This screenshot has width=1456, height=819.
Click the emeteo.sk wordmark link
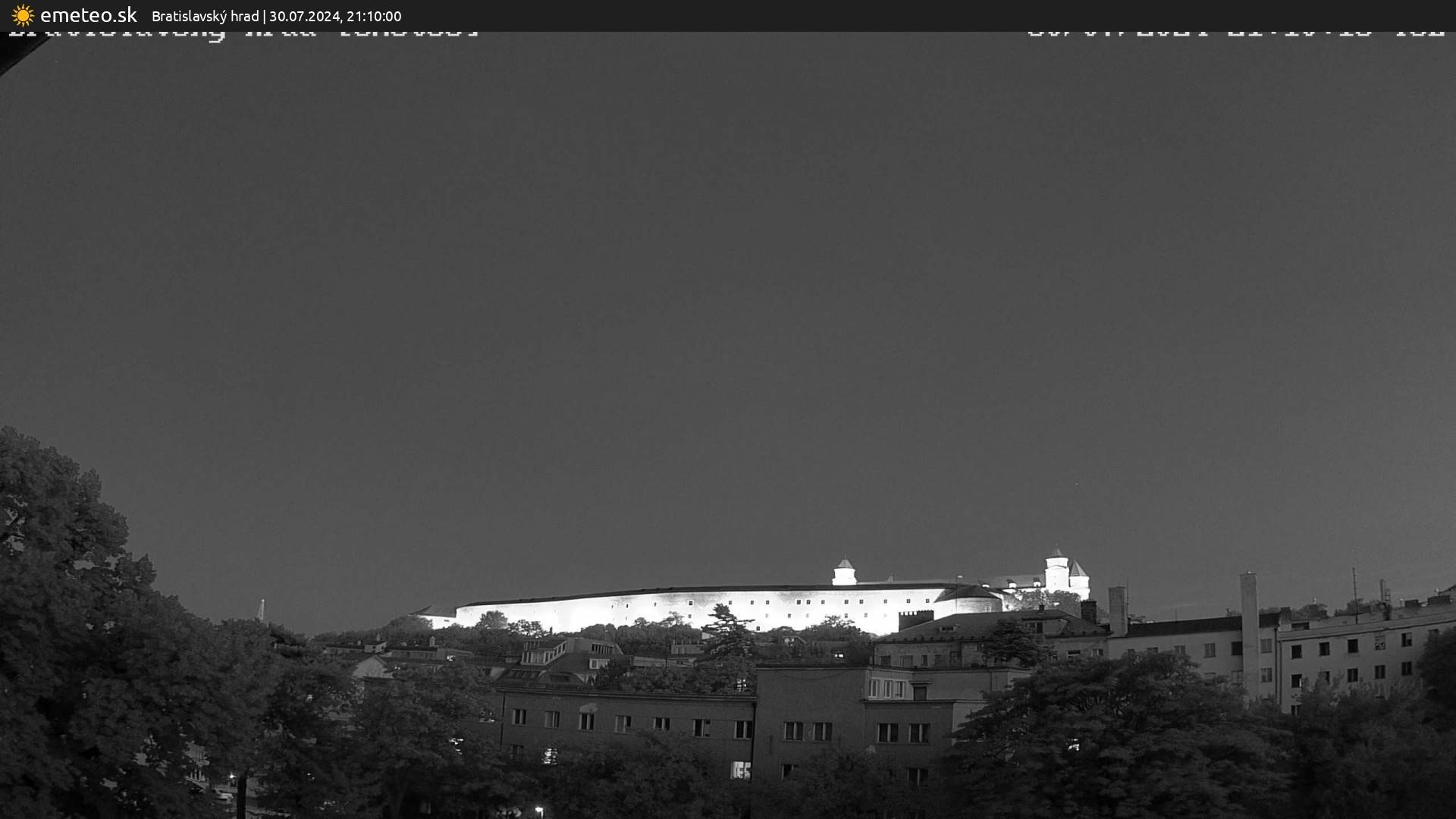(x=89, y=15)
